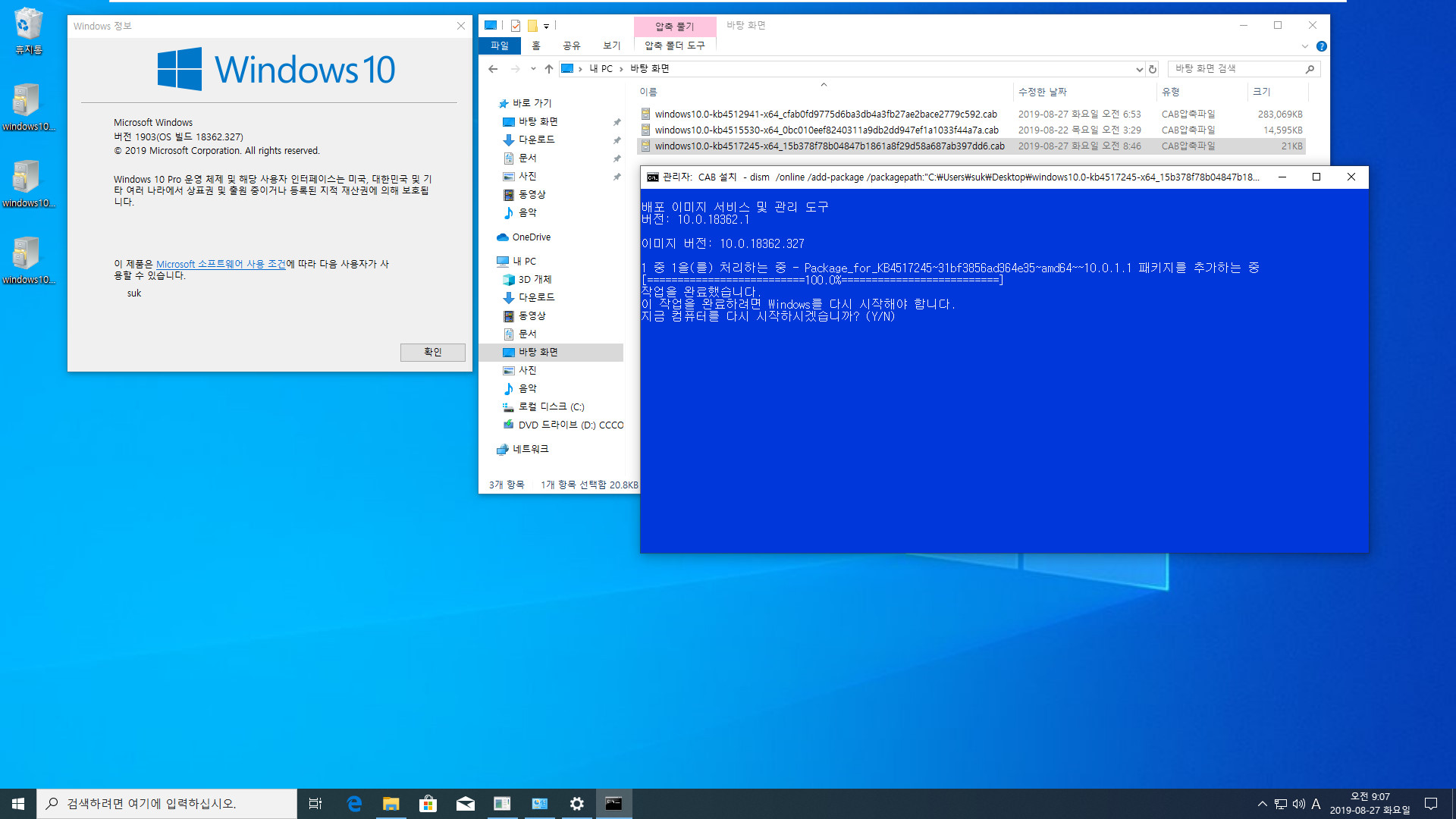Click 확인 button in Windows 정보 dialog
The width and height of the screenshot is (1456, 819).
pyautogui.click(x=433, y=352)
